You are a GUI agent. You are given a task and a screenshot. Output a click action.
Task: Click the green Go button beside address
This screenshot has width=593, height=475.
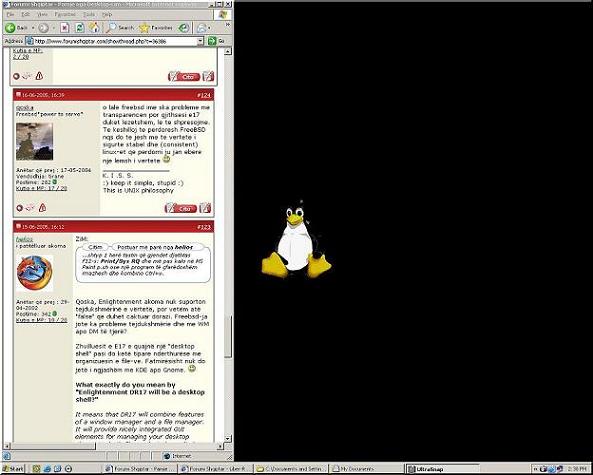(216, 41)
